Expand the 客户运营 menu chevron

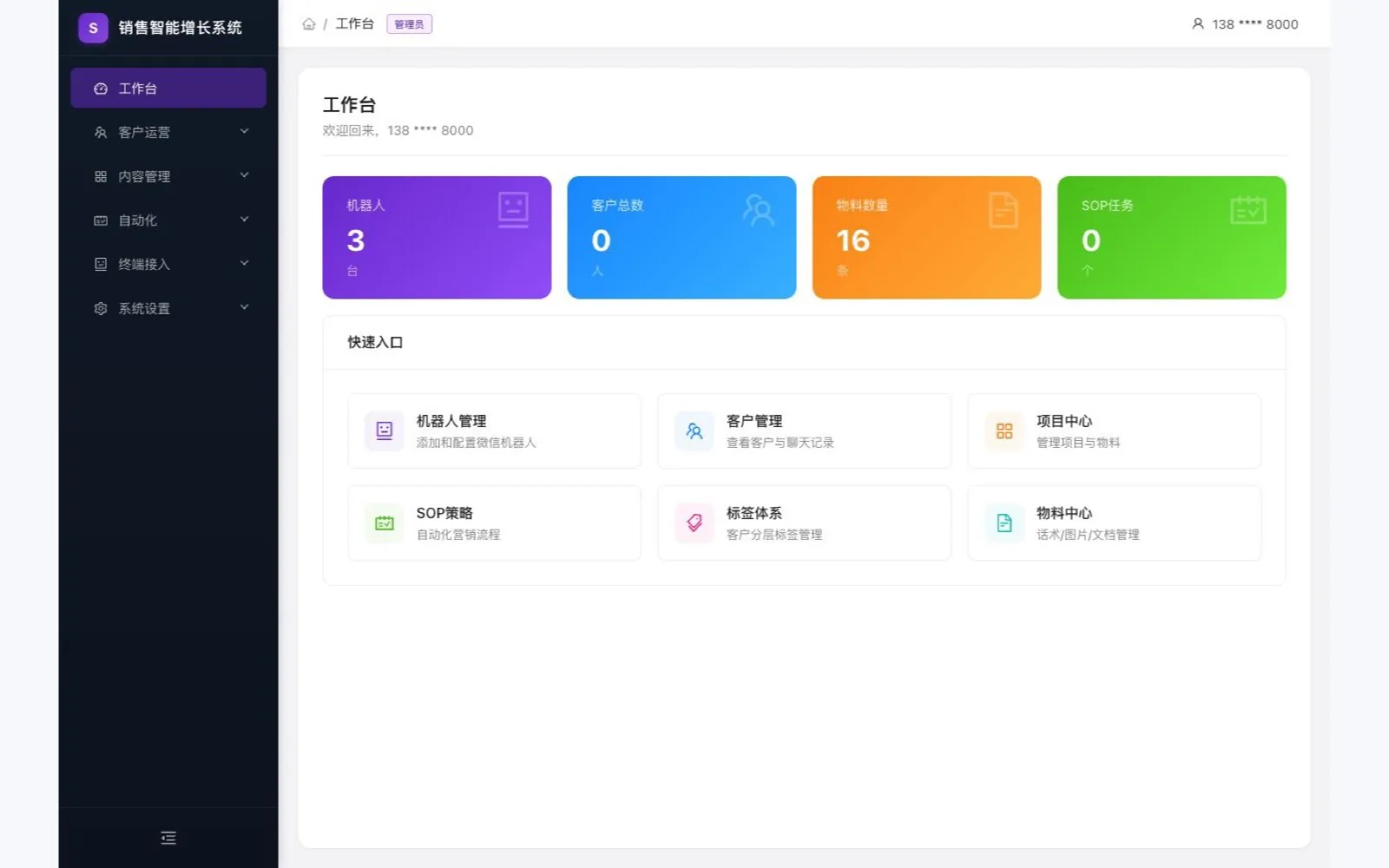(244, 131)
